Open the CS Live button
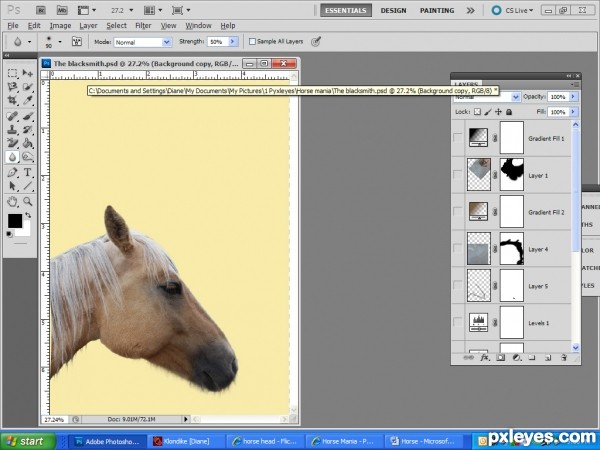The width and height of the screenshot is (600, 450). [513, 10]
